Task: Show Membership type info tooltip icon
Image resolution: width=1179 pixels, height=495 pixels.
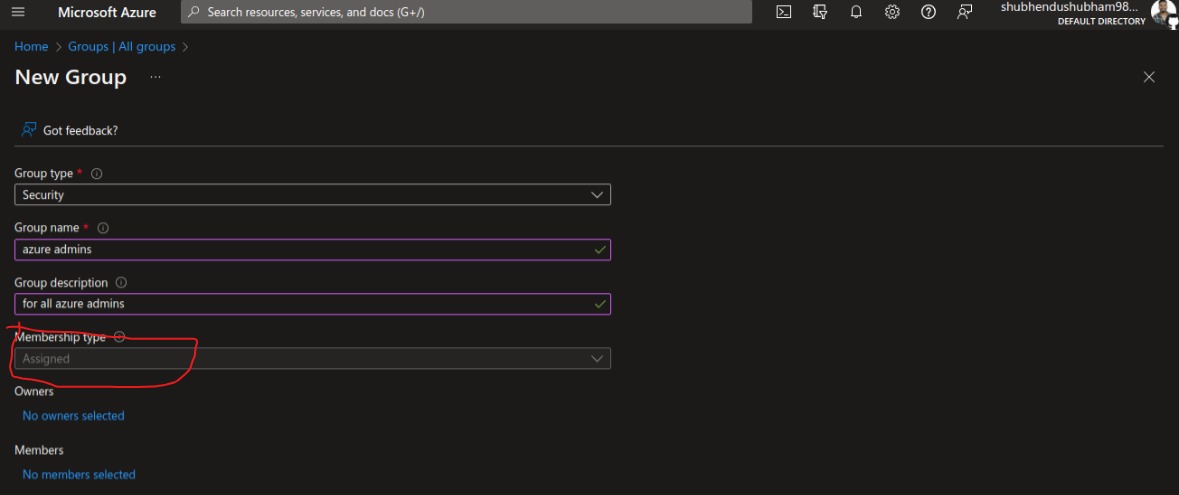Action: click(x=119, y=337)
